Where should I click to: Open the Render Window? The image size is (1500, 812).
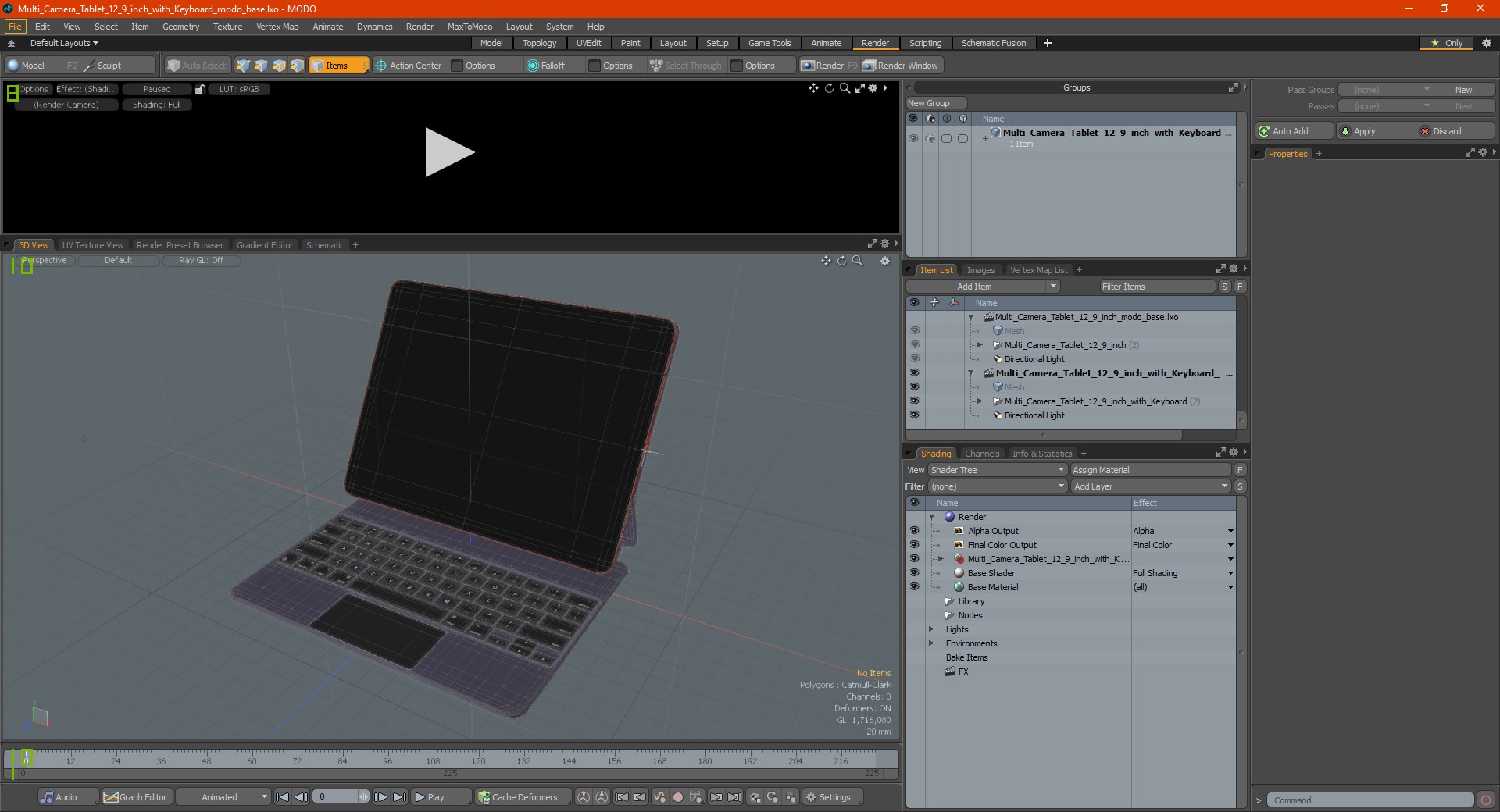pyautogui.click(x=901, y=66)
